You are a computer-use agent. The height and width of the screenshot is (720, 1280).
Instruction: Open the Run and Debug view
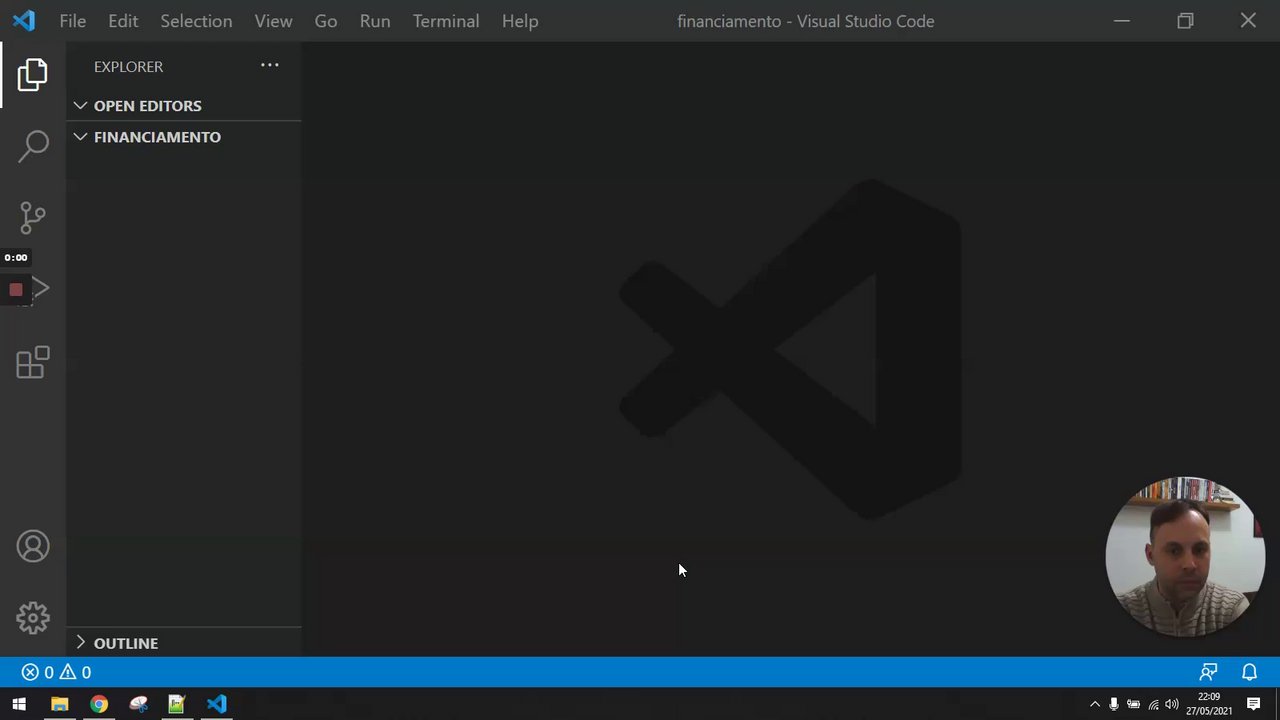click(40, 290)
